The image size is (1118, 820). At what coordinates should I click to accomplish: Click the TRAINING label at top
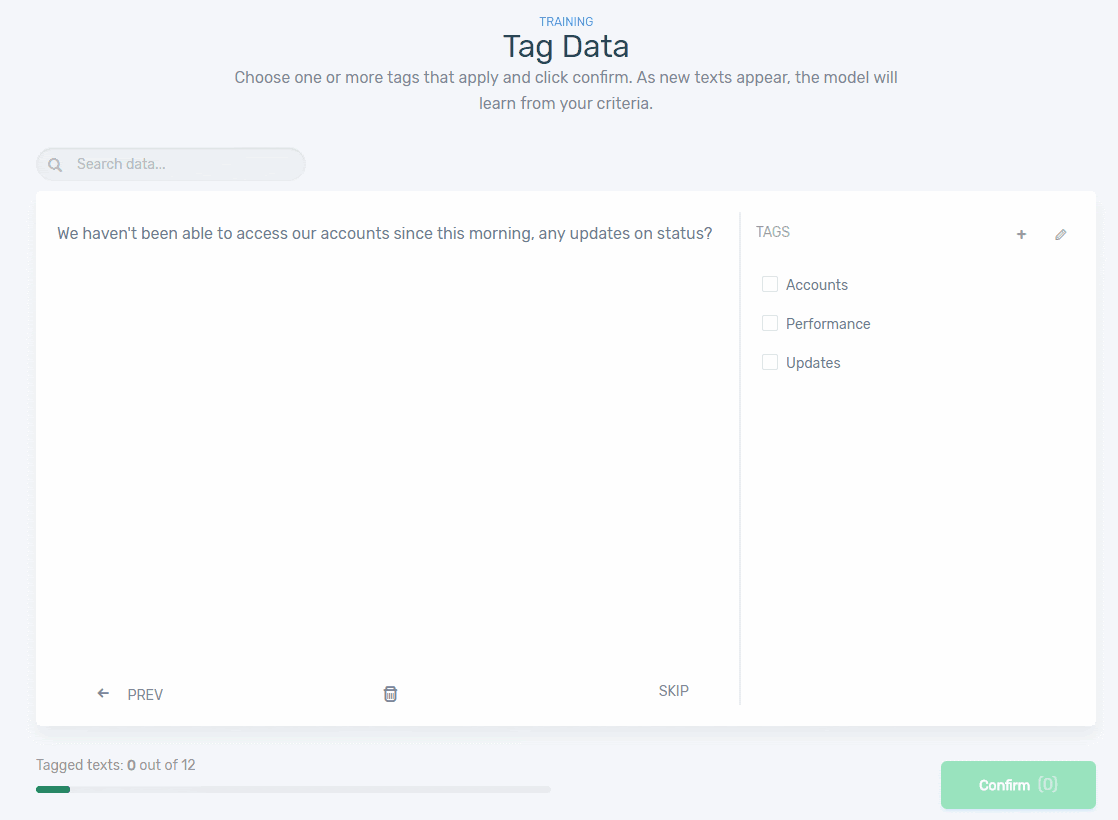[x=566, y=22]
